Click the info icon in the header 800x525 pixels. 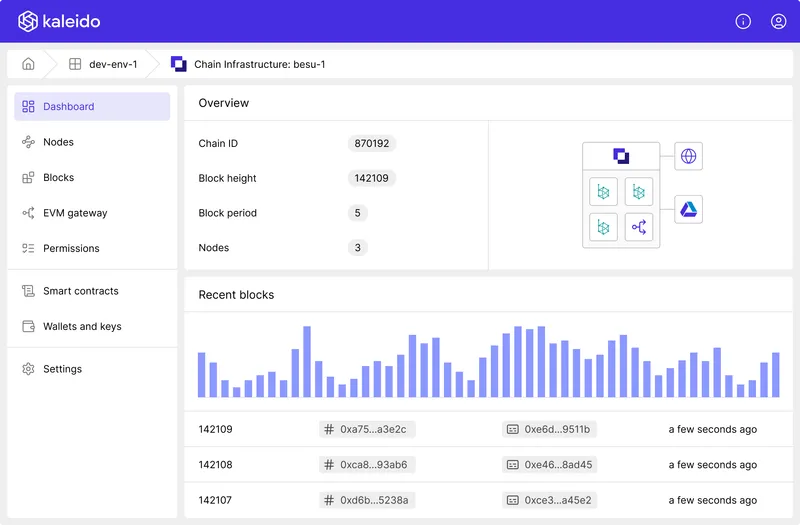click(x=743, y=21)
